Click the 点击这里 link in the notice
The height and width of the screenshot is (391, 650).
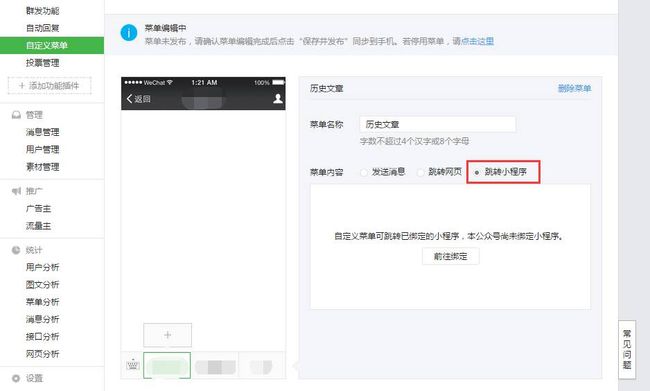(x=477, y=41)
